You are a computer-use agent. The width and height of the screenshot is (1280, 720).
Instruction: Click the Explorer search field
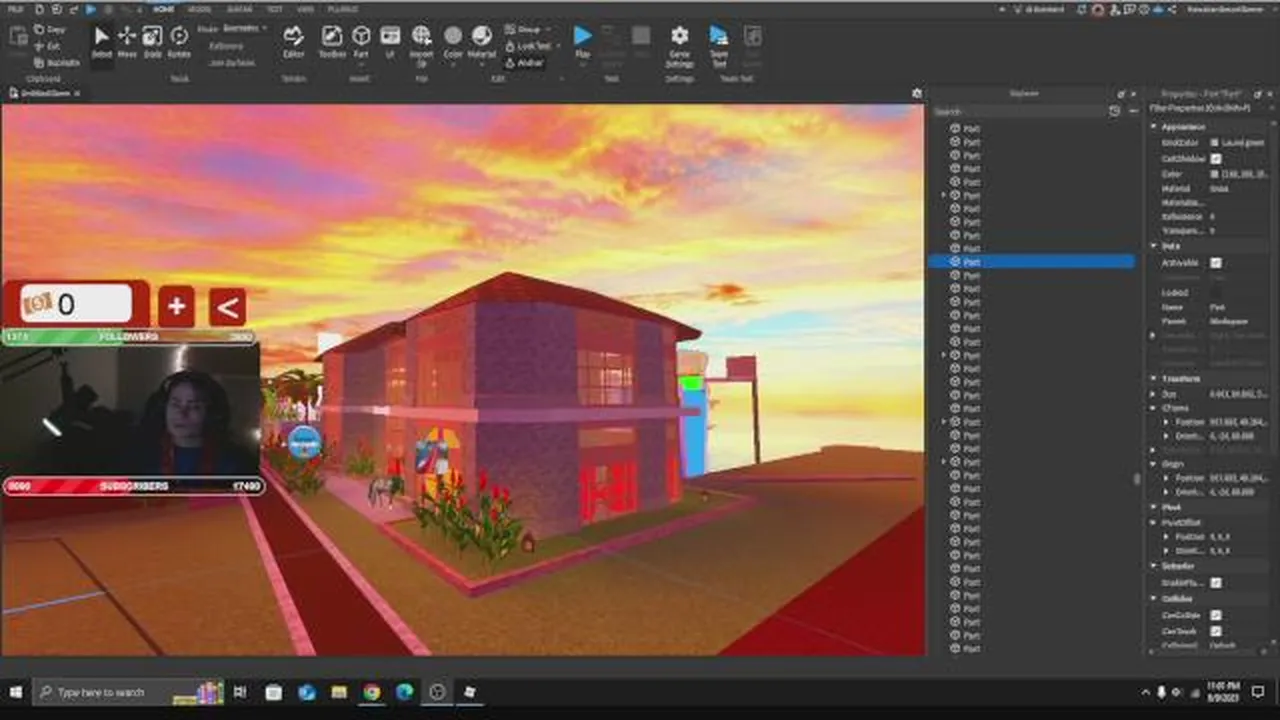pyautogui.click(x=1018, y=111)
